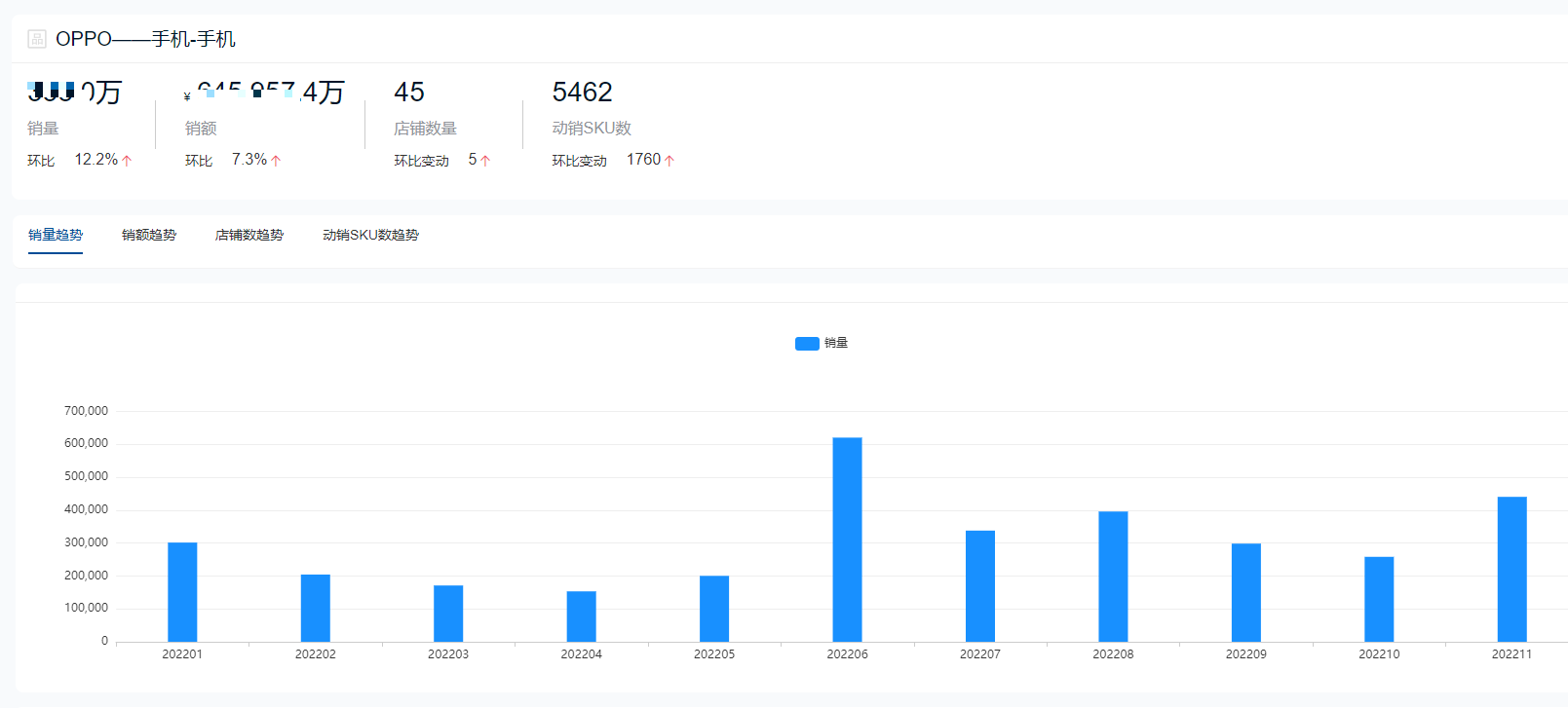Click the up arrow next to 12.2%
Image resolution: width=1568 pixels, height=708 pixels.
(127, 161)
